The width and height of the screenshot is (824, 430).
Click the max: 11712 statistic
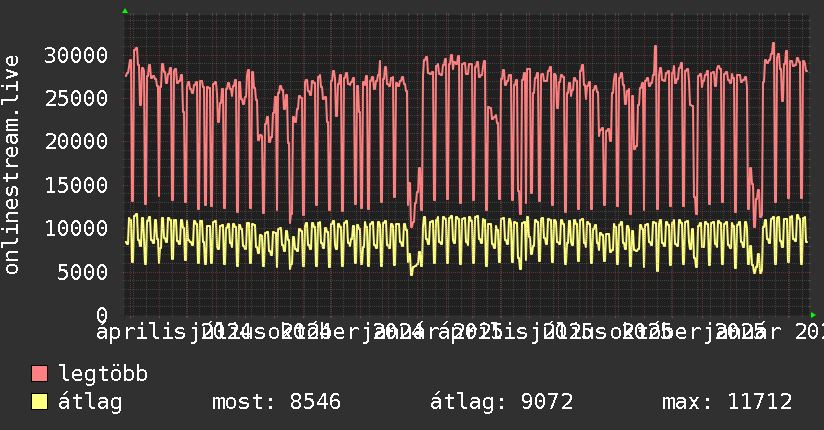point(727,402)
